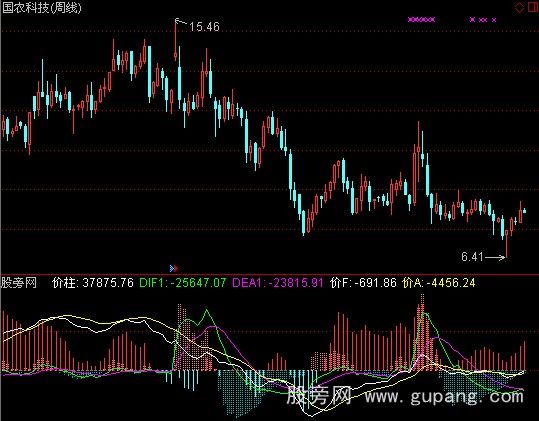Click the candlestick at the 6.41 low
This screenshot has width=539, height=421.
[506, 244]
